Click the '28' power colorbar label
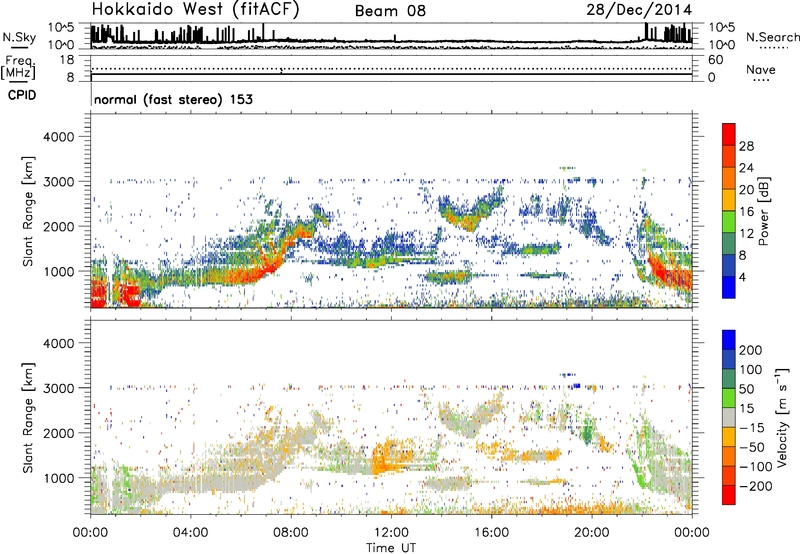Viewport: 800px width, 554px height. pyautogui.click(x=746, y=146)
